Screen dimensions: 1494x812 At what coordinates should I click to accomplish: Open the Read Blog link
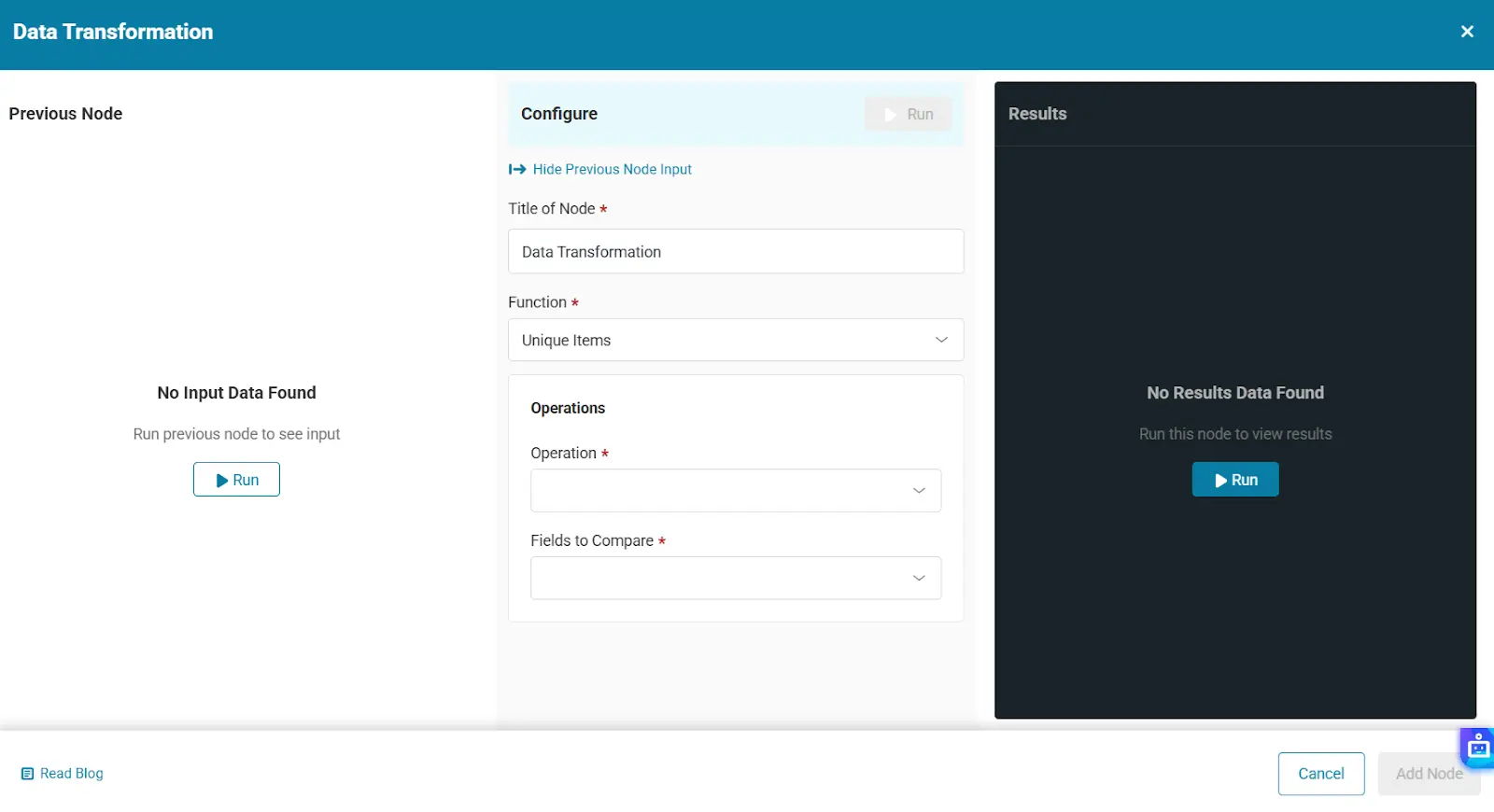(x=72, y=774)
